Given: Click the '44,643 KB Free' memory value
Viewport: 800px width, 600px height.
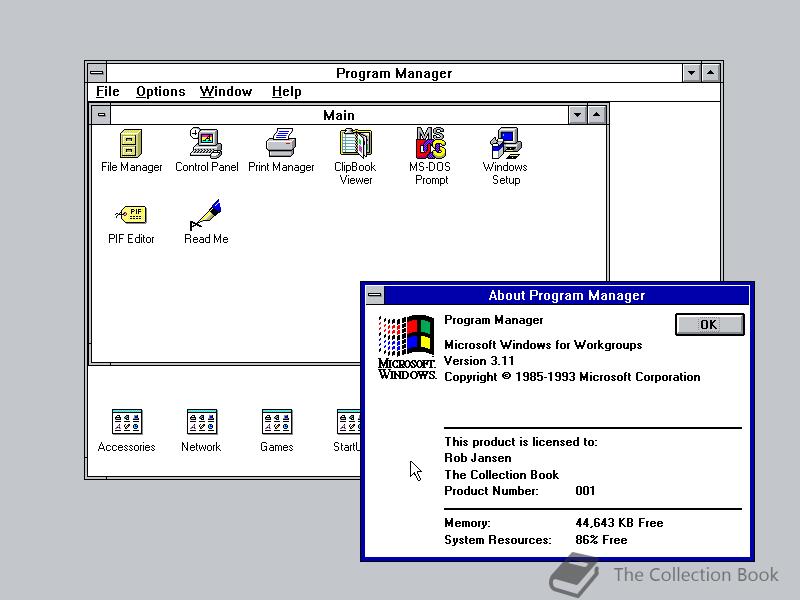Looking at the screenshot, I should [x=619, y=522].
